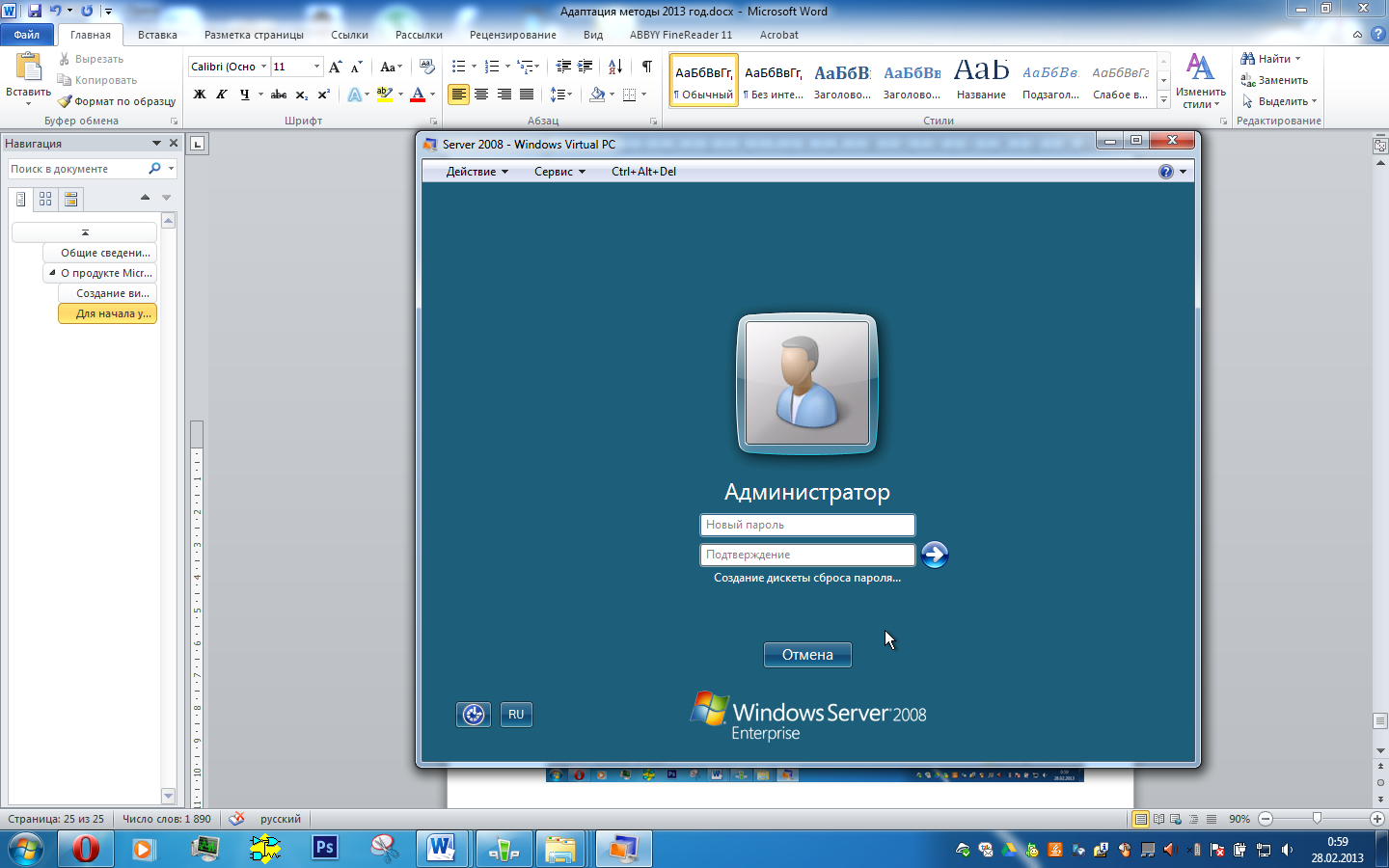Click Ctrl+Alt+Del in Virtual PC menu

coord(643,172)
